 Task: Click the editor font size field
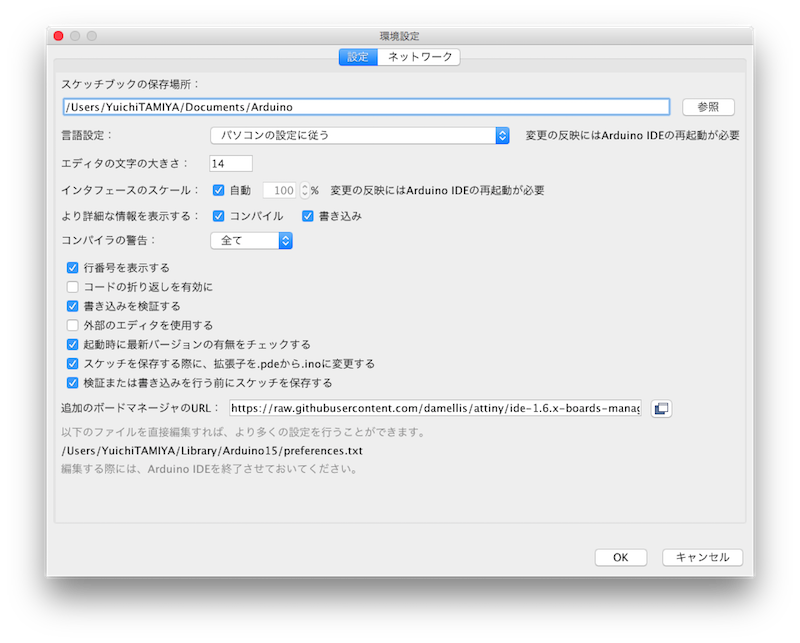coord(231,163)
